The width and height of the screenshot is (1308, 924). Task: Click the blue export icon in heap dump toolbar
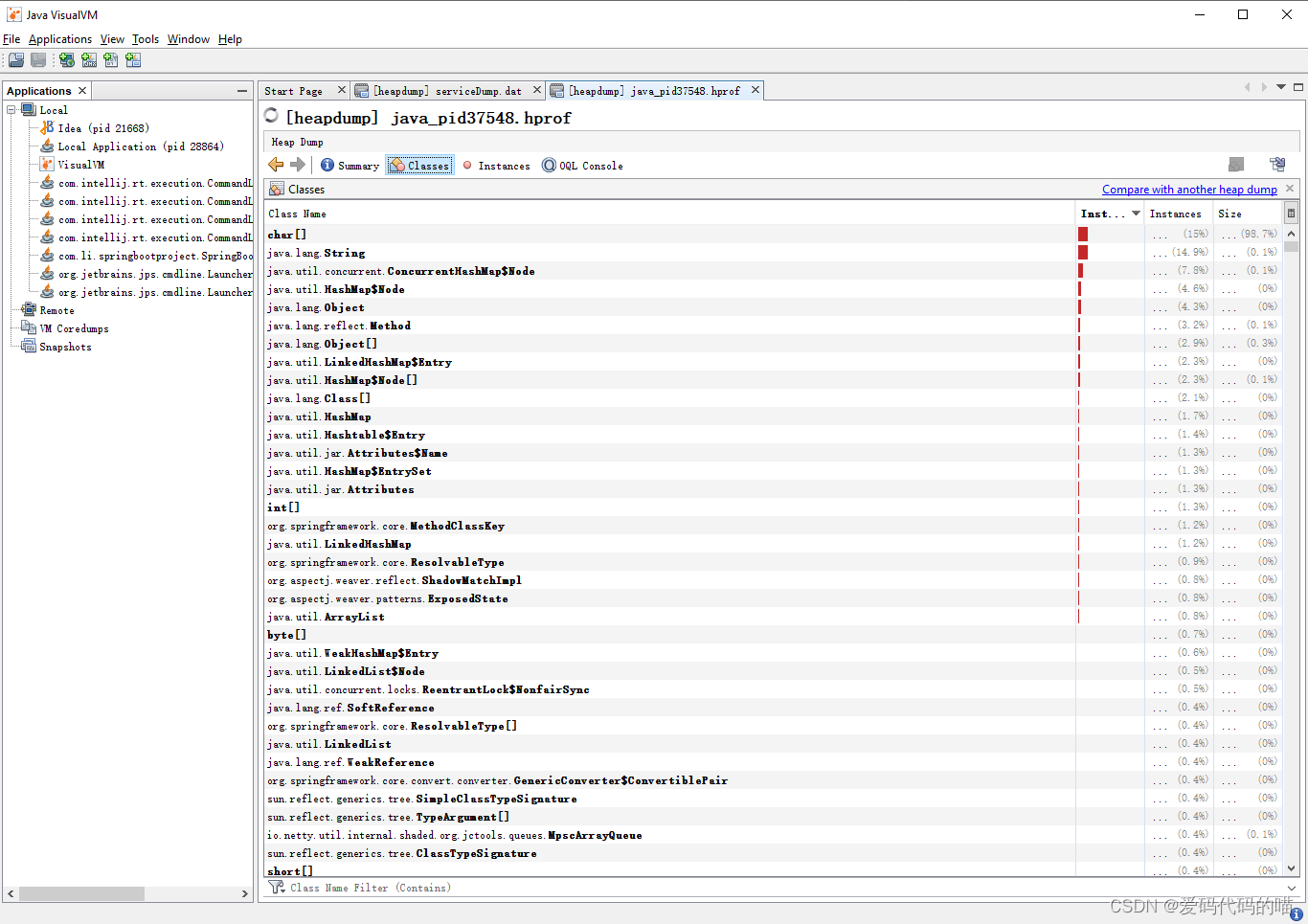tap(1277, 163)
